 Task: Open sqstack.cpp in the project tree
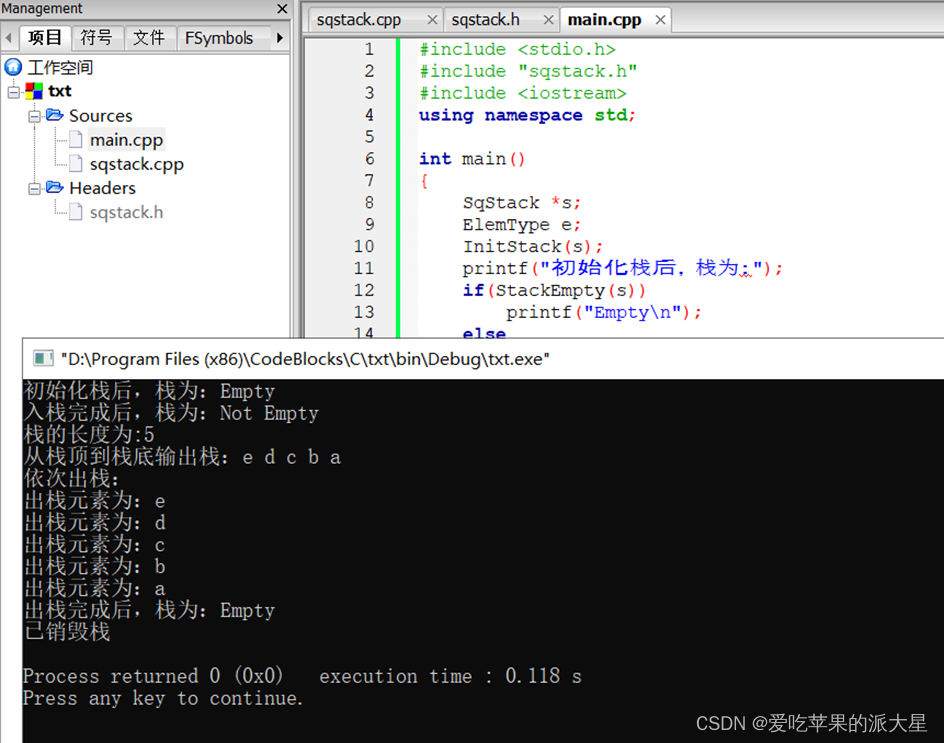[x=137, y=164]
